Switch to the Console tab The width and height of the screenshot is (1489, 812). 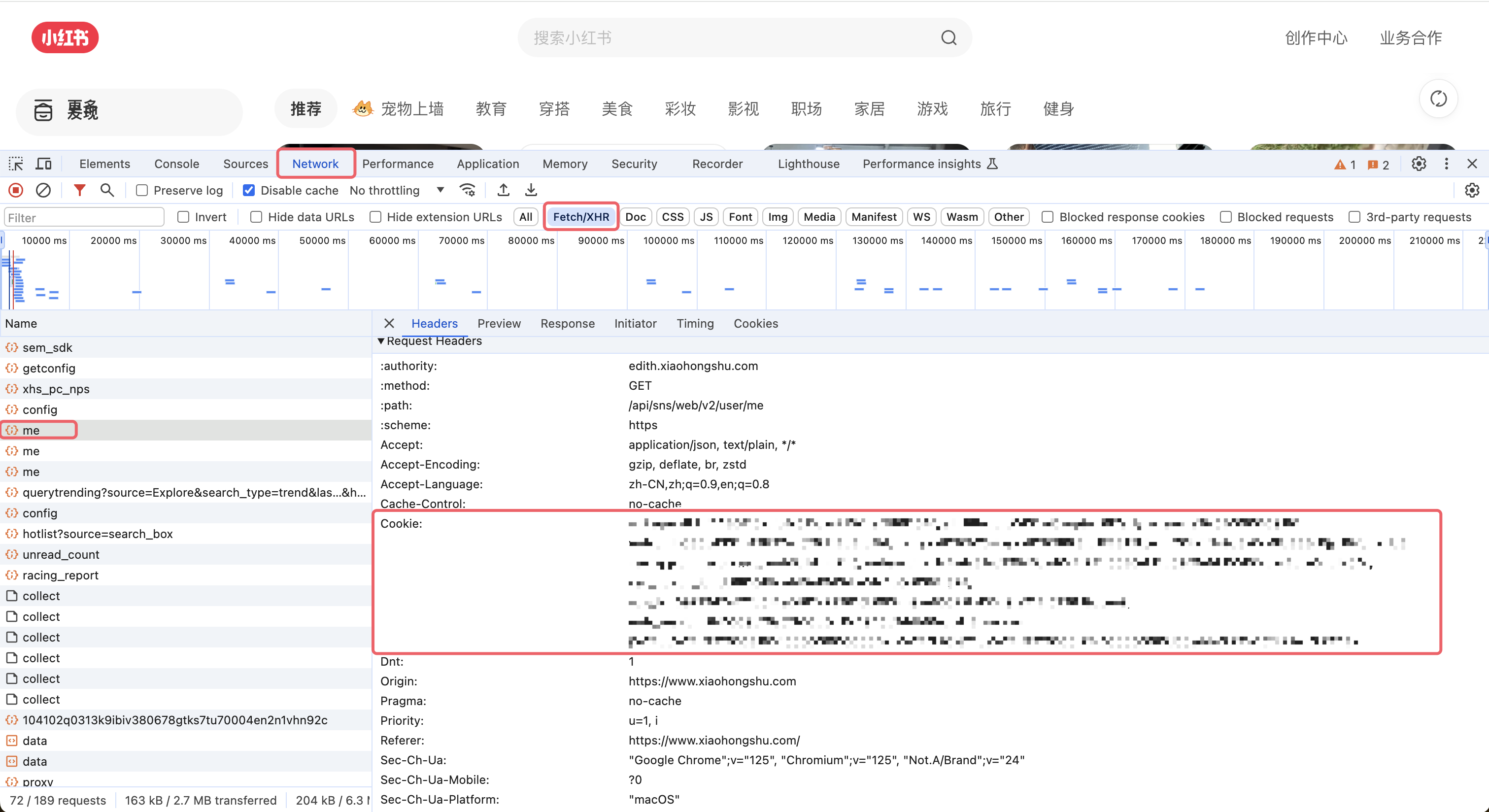[176, 164]
